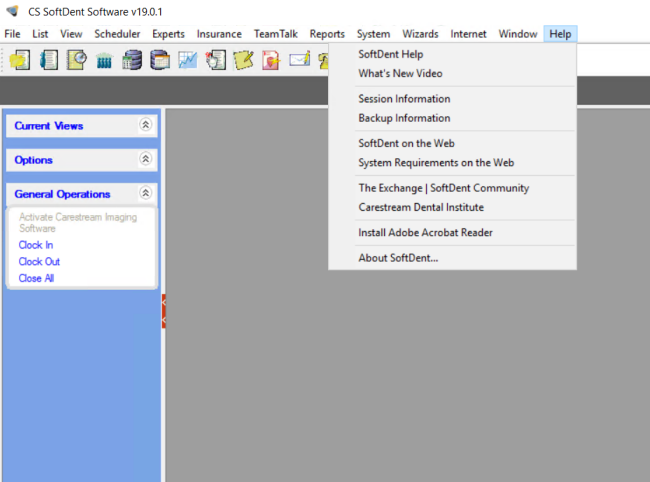
Task: Choose Install Adobe Acrobat Reader
Action: [452, 233]
